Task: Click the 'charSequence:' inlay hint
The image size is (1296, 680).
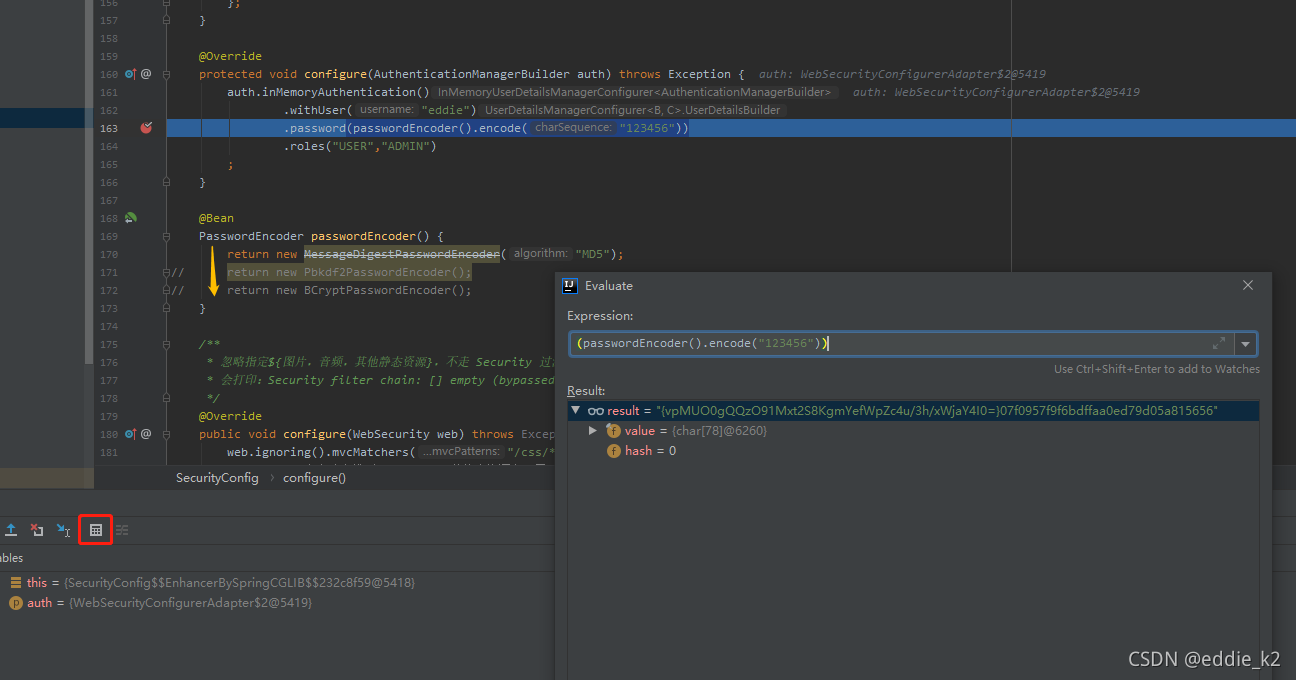Action: (x=573, y=128)
